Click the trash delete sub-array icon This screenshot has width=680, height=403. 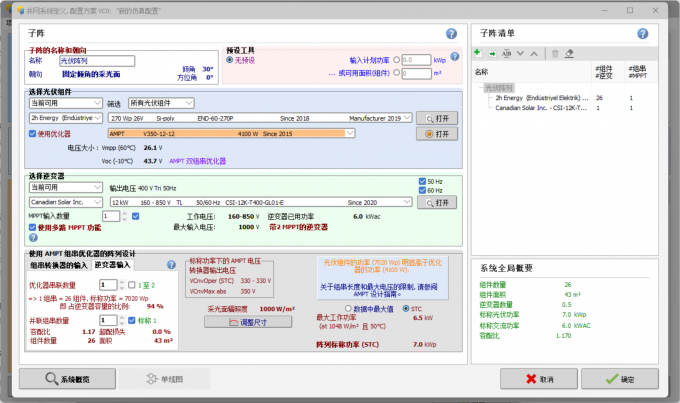555,53
